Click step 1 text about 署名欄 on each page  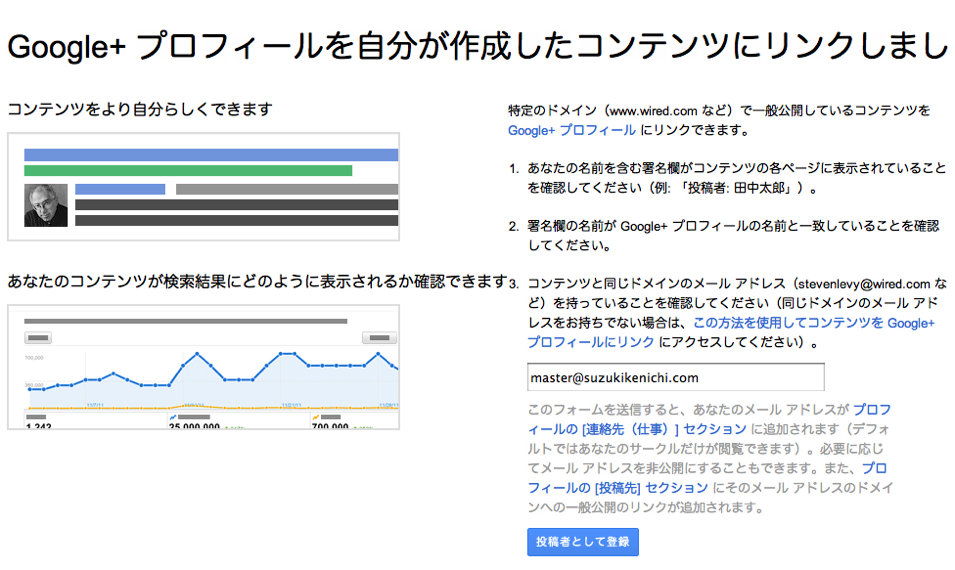tap(736, 178)
